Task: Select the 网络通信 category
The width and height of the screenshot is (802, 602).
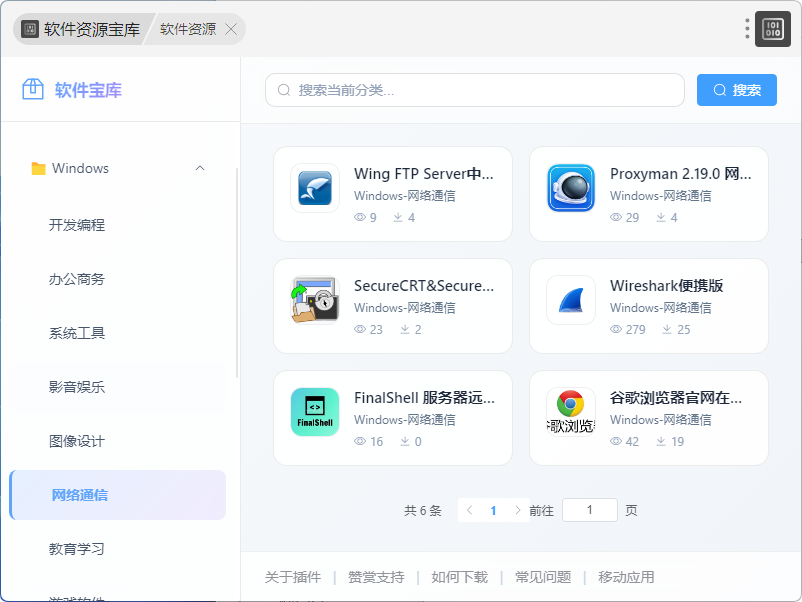Action: point(118,495)
